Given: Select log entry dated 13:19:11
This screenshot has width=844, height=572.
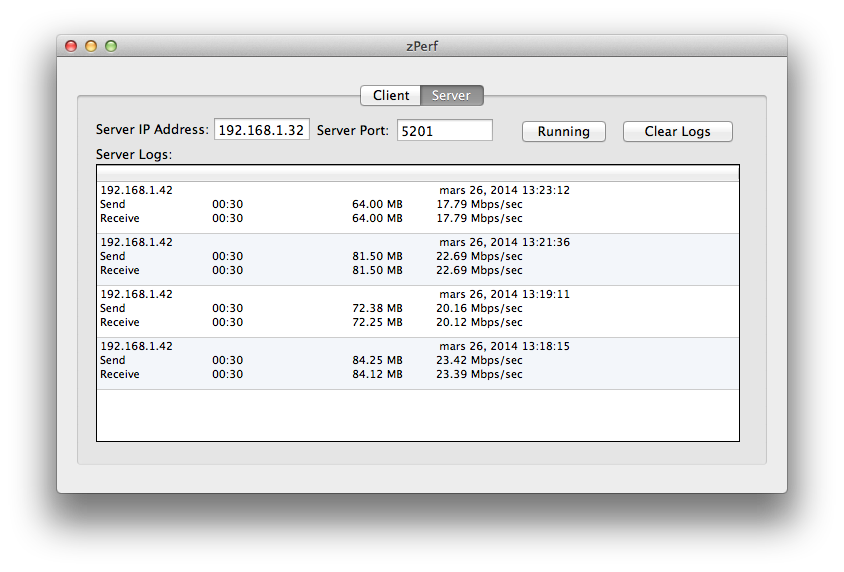Looking at the screenshot, I should [418, 312].
